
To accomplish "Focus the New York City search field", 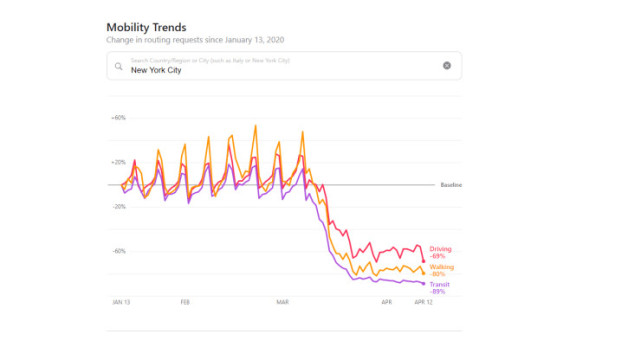I will (284, 66).
